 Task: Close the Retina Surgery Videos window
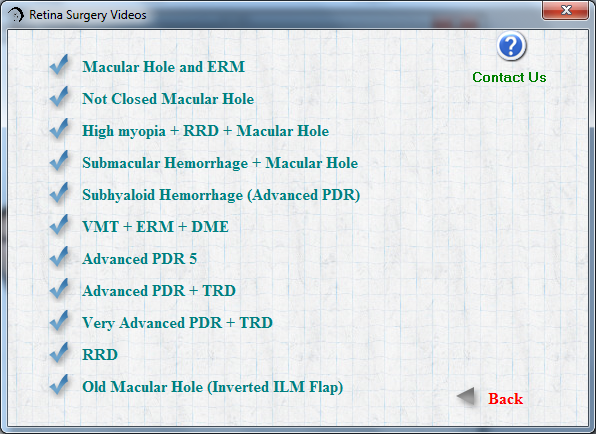pyautogui.click(x=566, y=10)
